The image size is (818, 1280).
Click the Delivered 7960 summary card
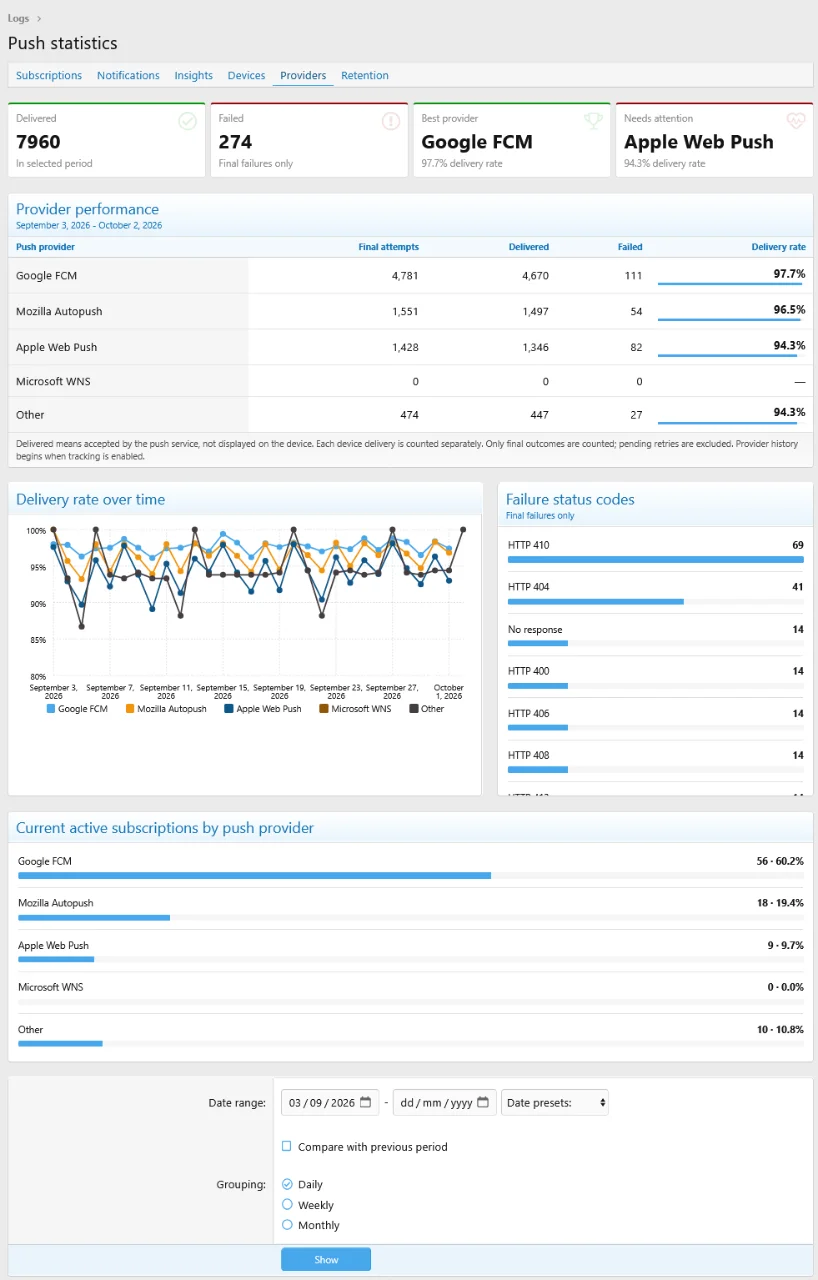pos(107,140)
